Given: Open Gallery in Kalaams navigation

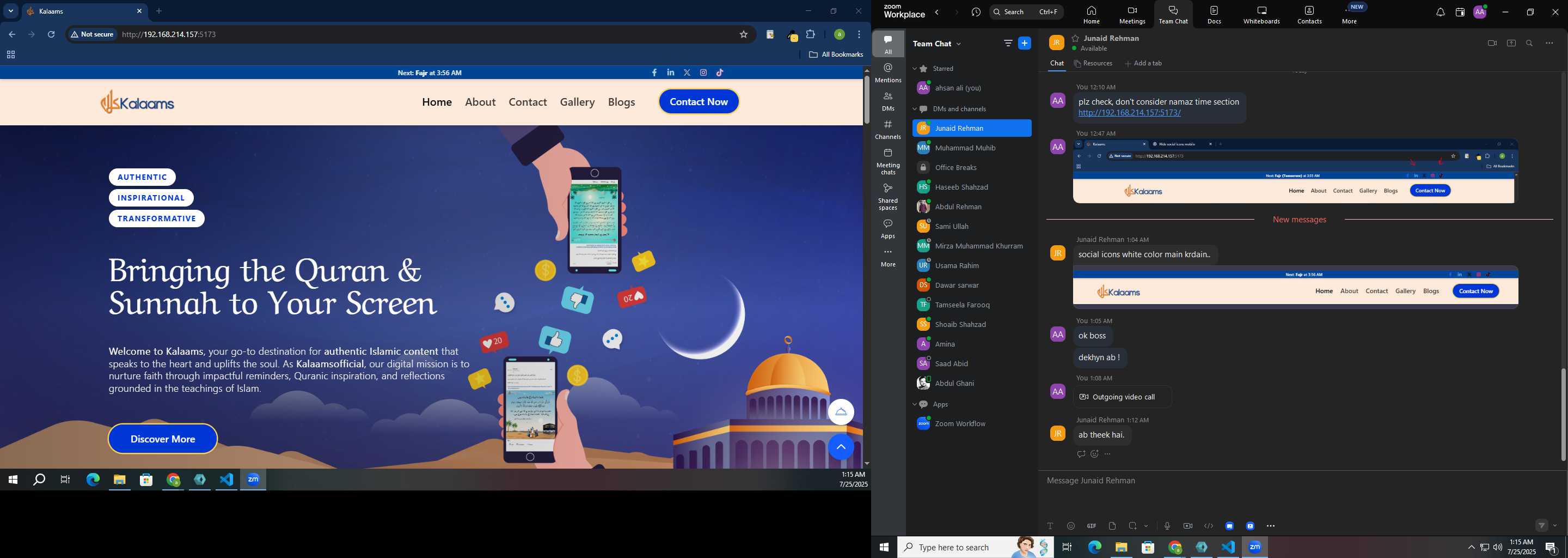Looking at the screenshot, I should tap(577, 102).
